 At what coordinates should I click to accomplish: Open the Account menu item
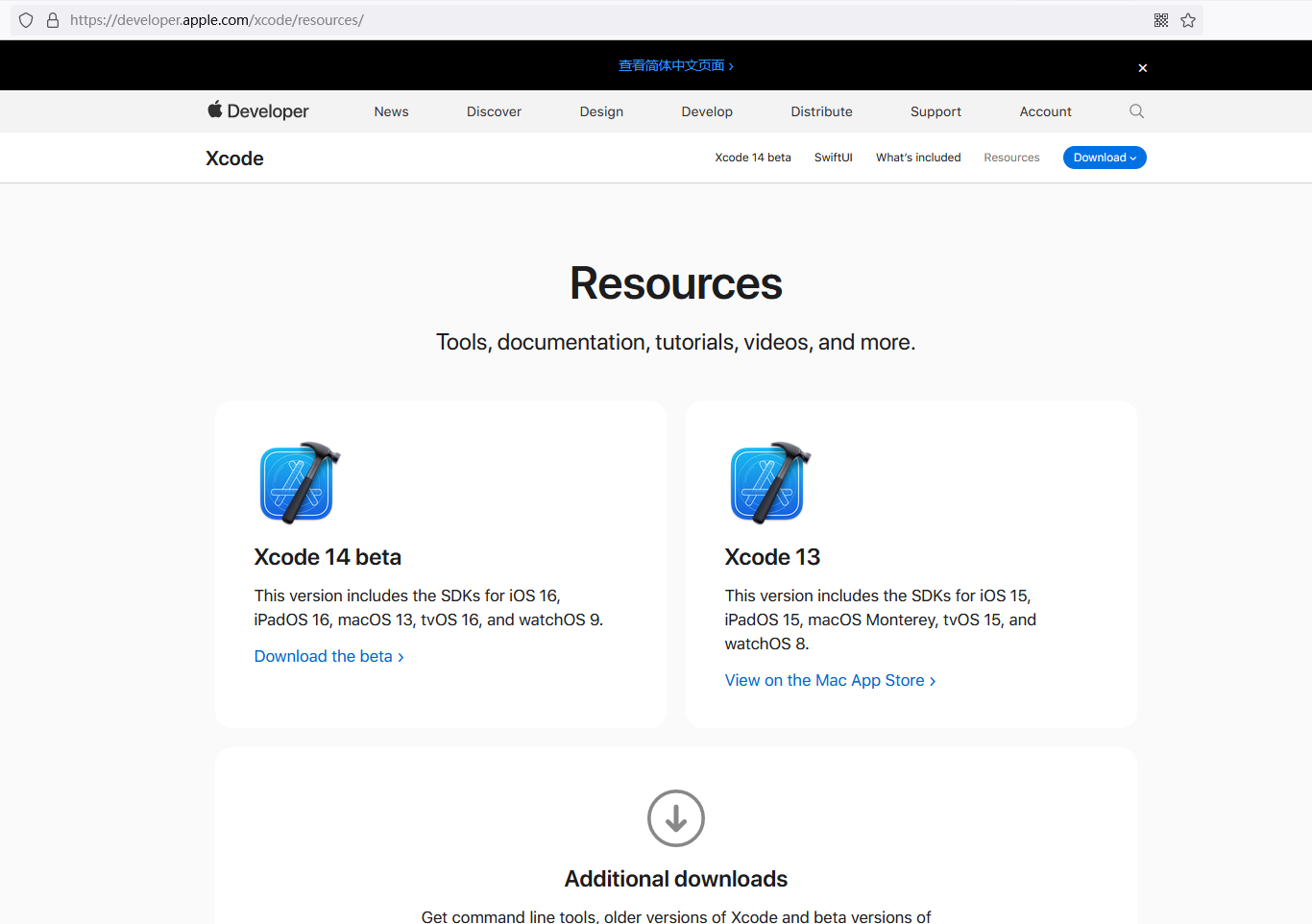click(x=1045, y=111)
